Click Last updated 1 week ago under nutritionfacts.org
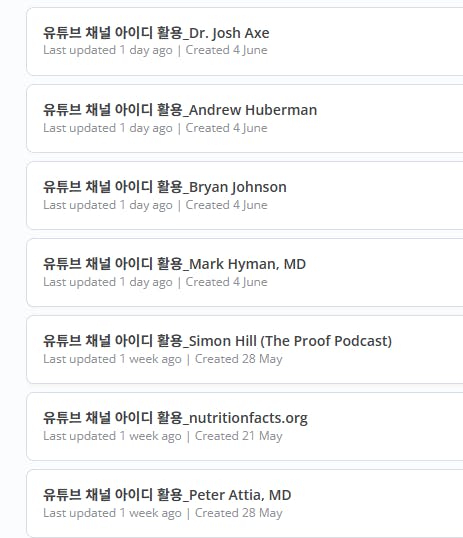The height and width of the screenshot is (538, 463). [x=112, y=436]
